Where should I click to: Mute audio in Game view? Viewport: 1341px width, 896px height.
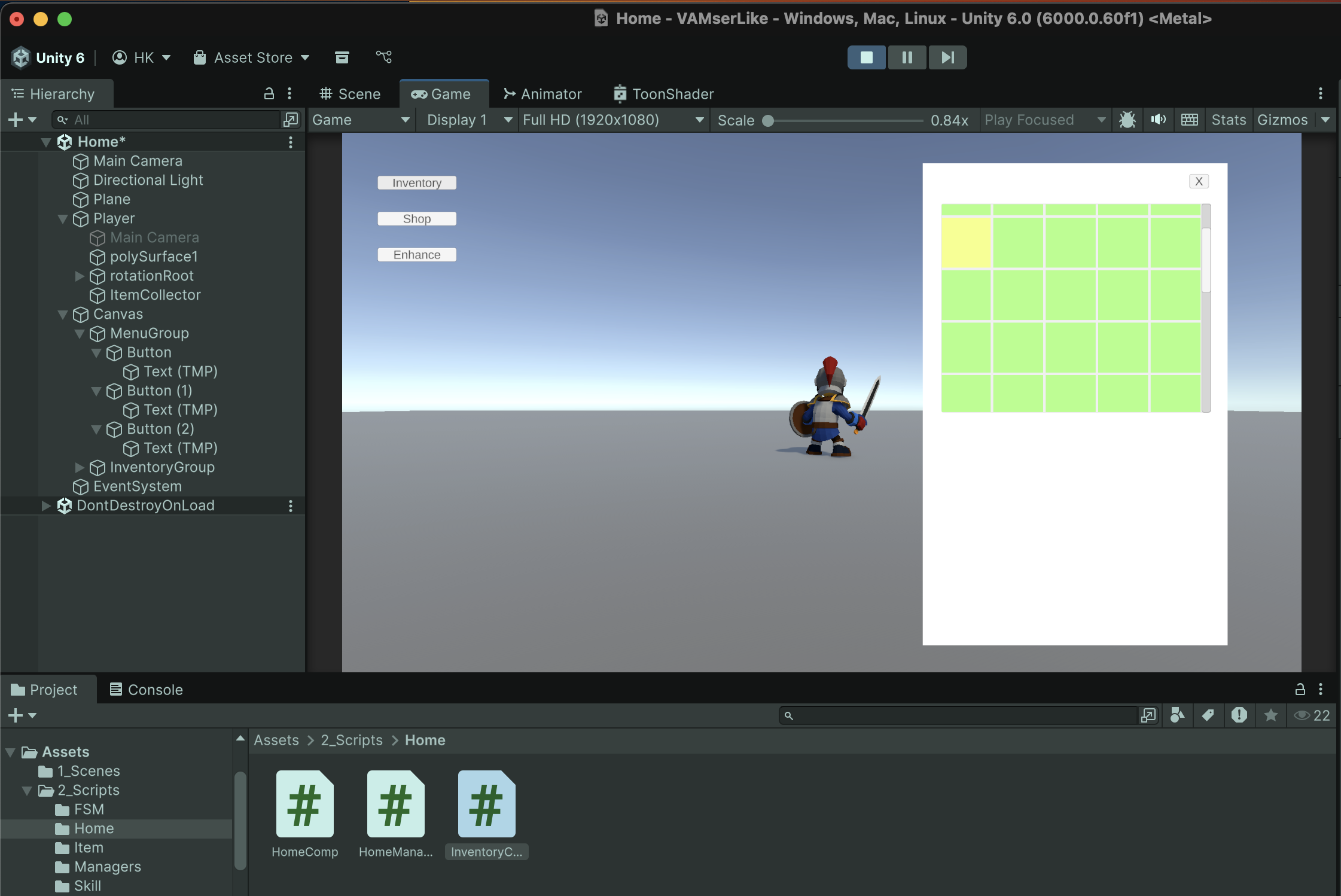(x=1158, y=120)
